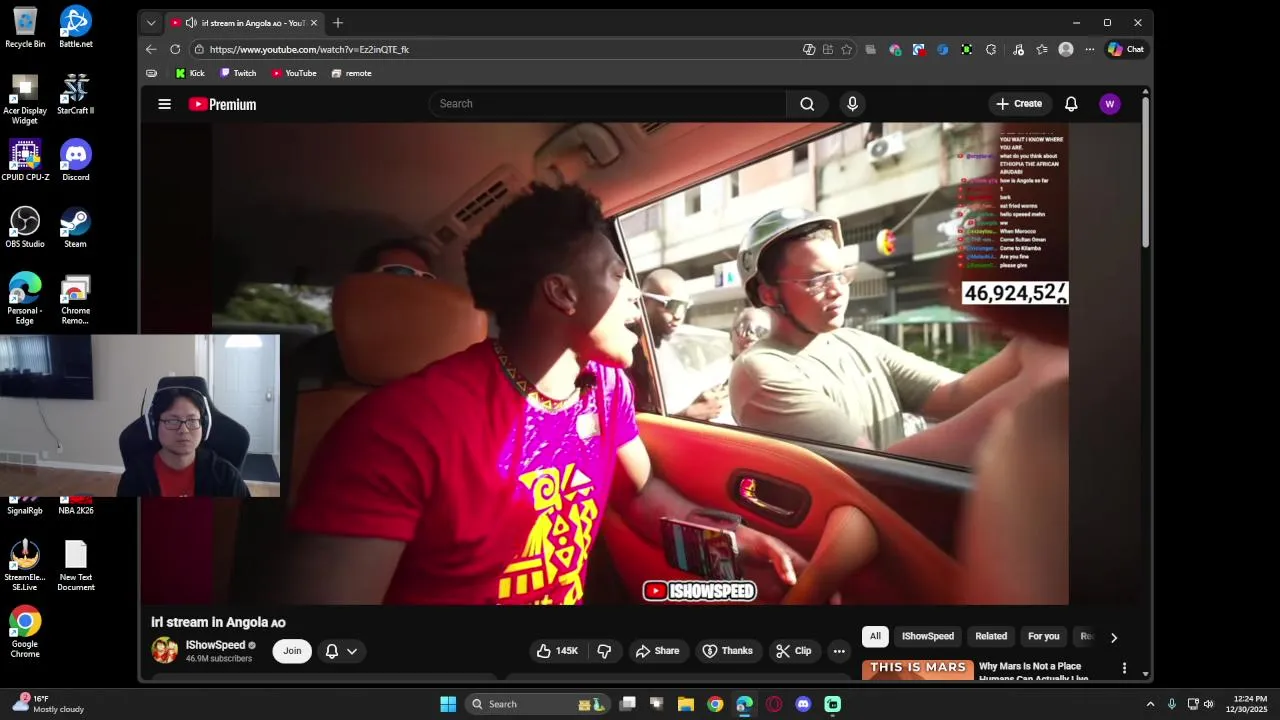Open New Text Document on desktop
Screen dimensions: 1280x720
(76, 566)
